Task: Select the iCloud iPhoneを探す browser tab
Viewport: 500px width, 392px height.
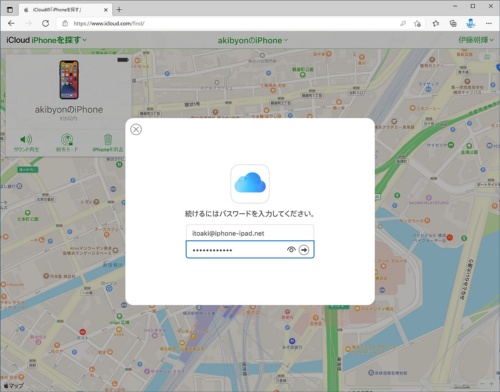Action: click(65, 10)
